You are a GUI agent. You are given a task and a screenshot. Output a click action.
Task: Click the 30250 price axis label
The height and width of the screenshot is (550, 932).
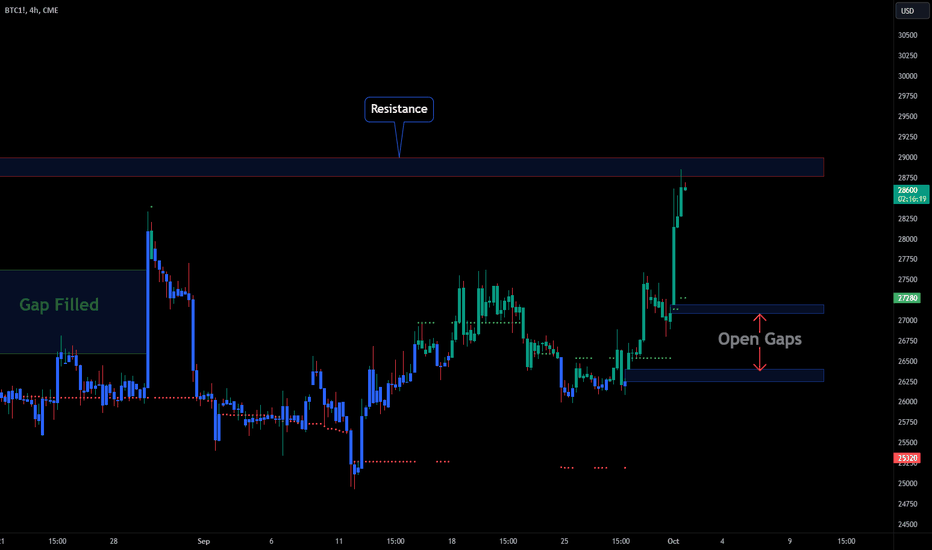point(907,55)
